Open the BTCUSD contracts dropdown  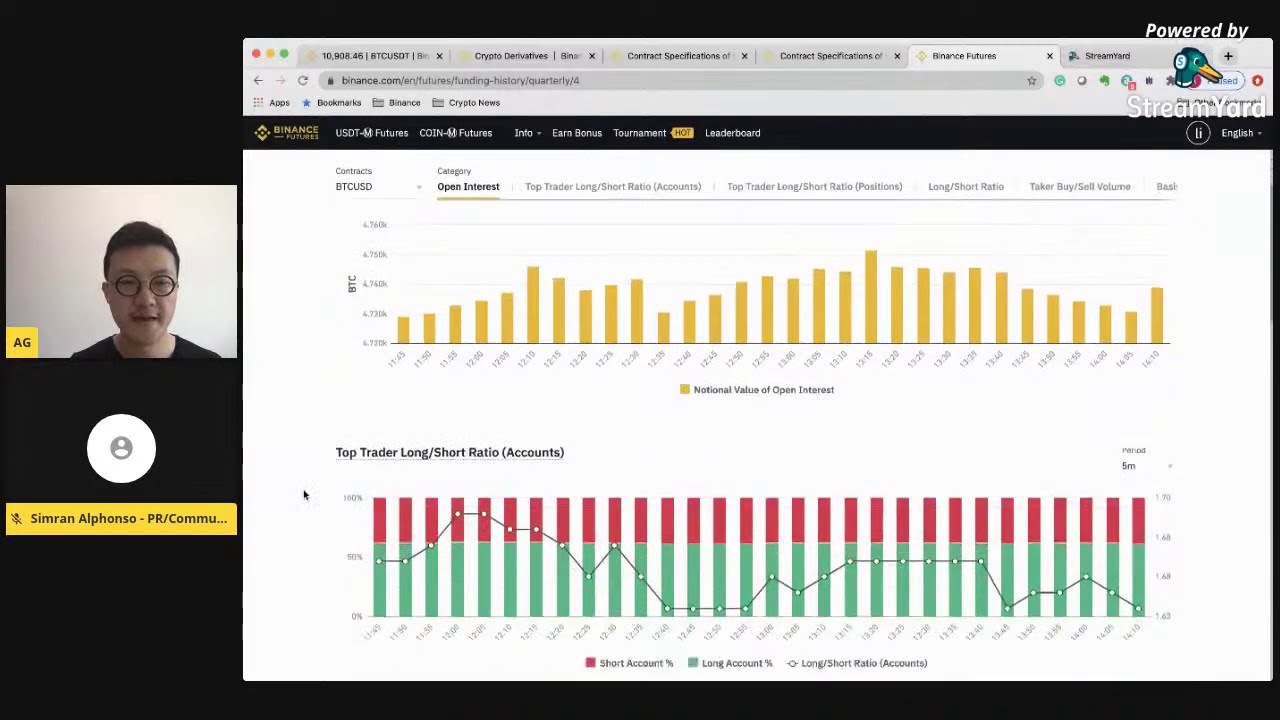(378, 187)
